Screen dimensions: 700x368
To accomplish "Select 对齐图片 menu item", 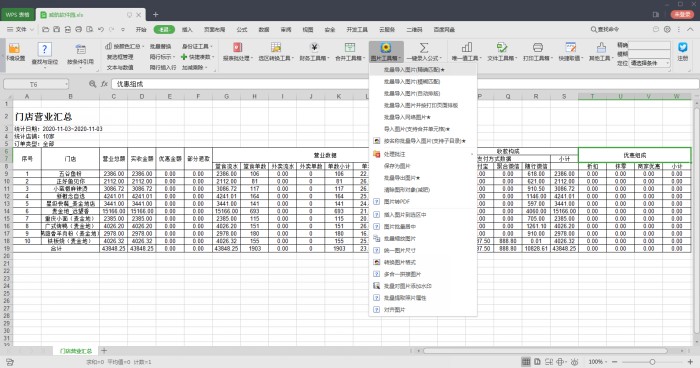I will (x=423, y=309).
